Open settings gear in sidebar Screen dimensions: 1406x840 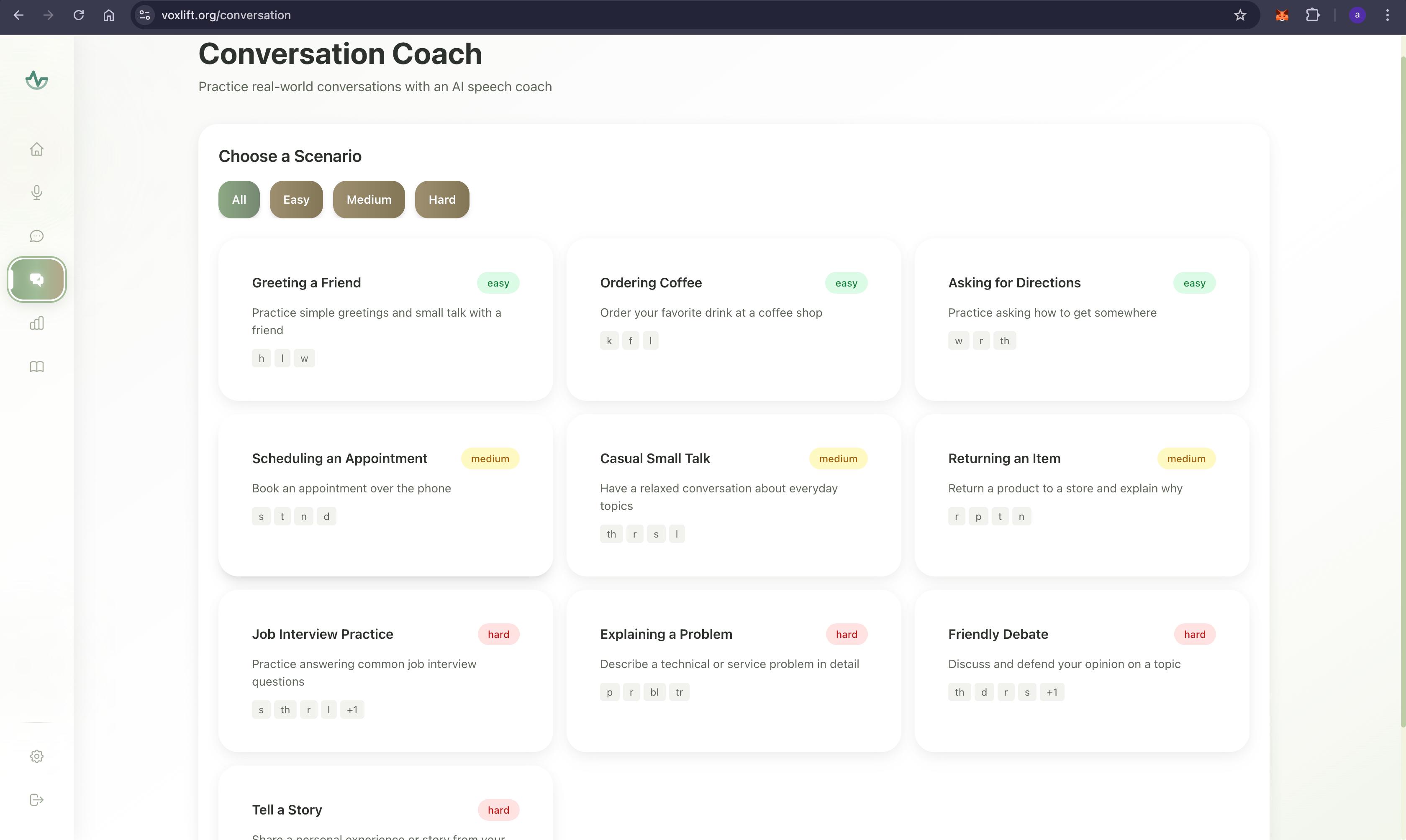37,756
